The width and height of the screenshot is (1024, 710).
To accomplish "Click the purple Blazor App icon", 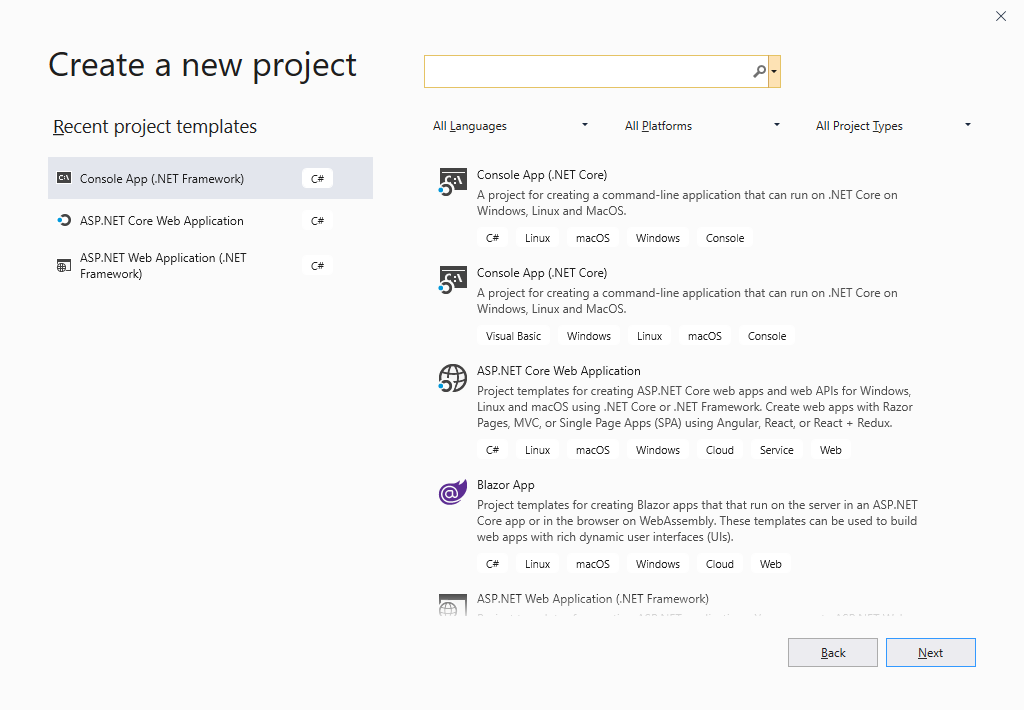I will [453, 492].
